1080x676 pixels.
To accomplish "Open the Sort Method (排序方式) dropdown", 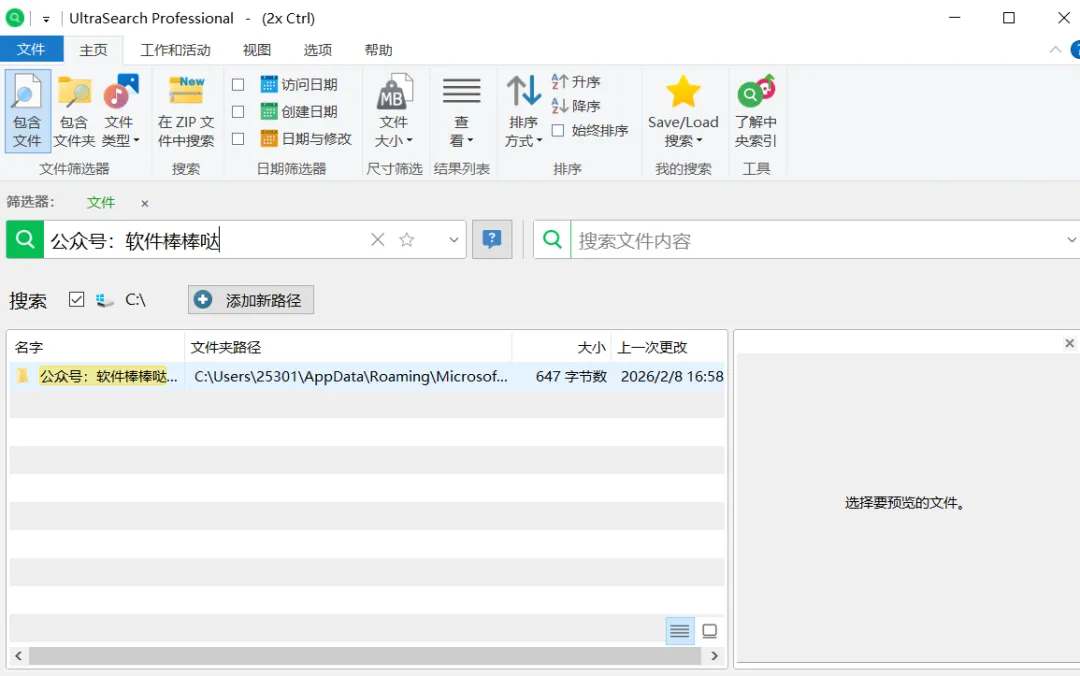I will 523,111.
